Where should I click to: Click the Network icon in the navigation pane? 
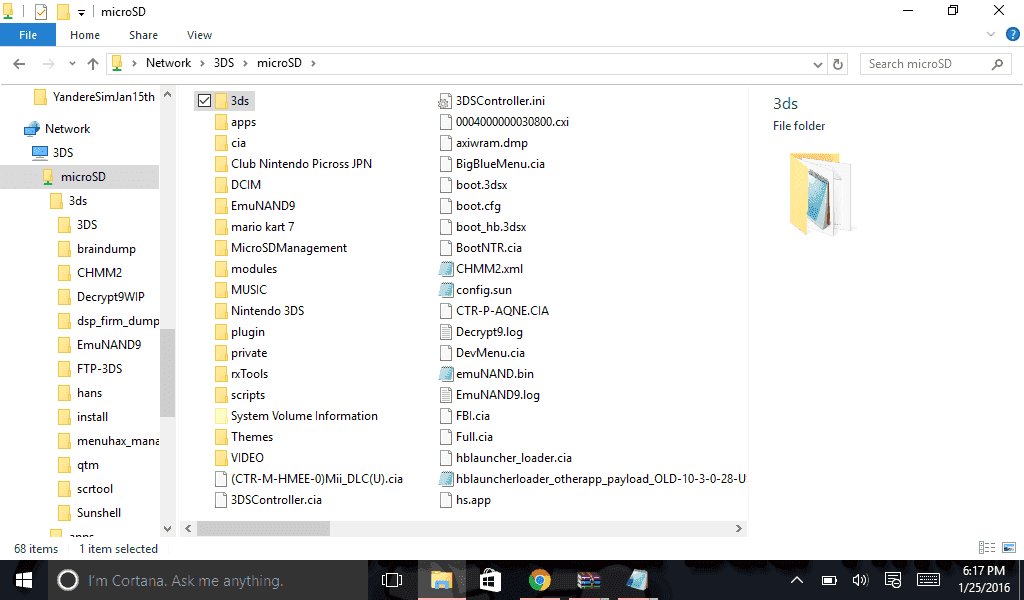31,129
